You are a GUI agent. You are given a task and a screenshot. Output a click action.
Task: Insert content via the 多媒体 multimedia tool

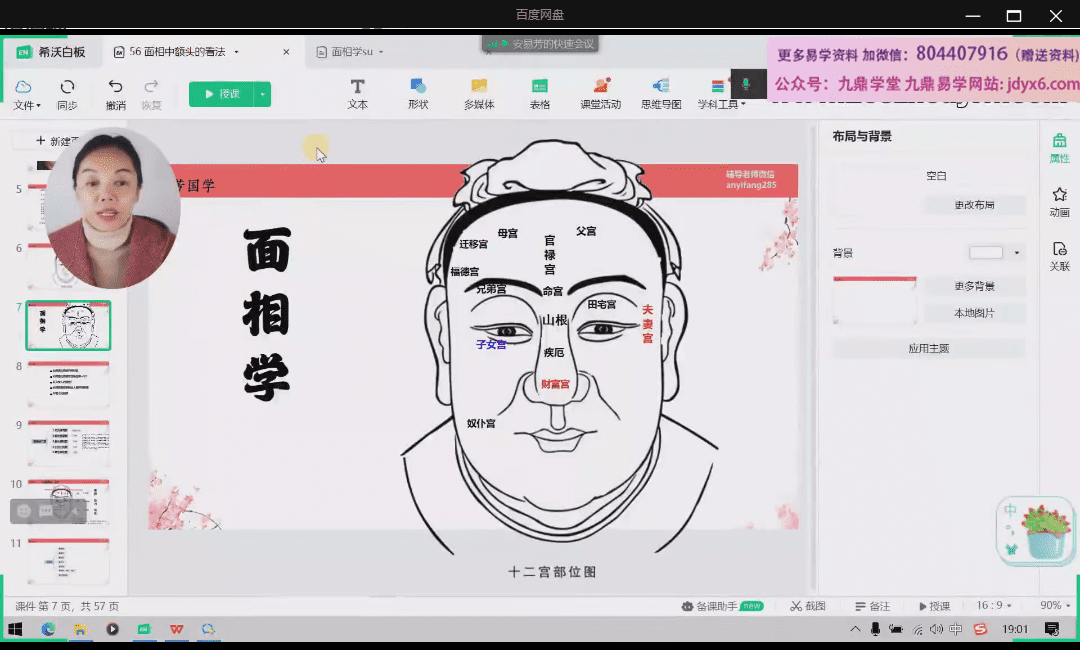(x=479, y=94)
